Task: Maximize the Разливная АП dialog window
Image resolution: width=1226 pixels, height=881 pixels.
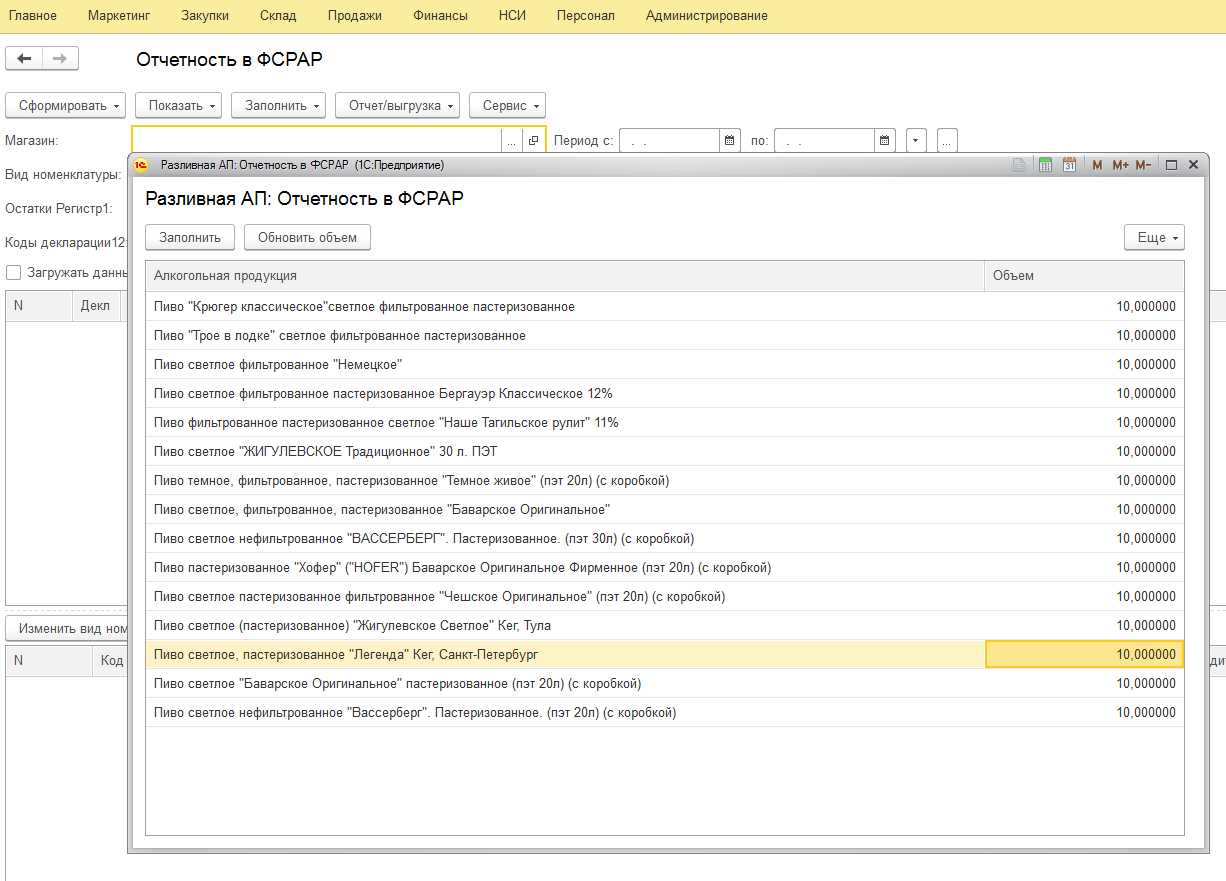Action: click(x=1172, y=165)
